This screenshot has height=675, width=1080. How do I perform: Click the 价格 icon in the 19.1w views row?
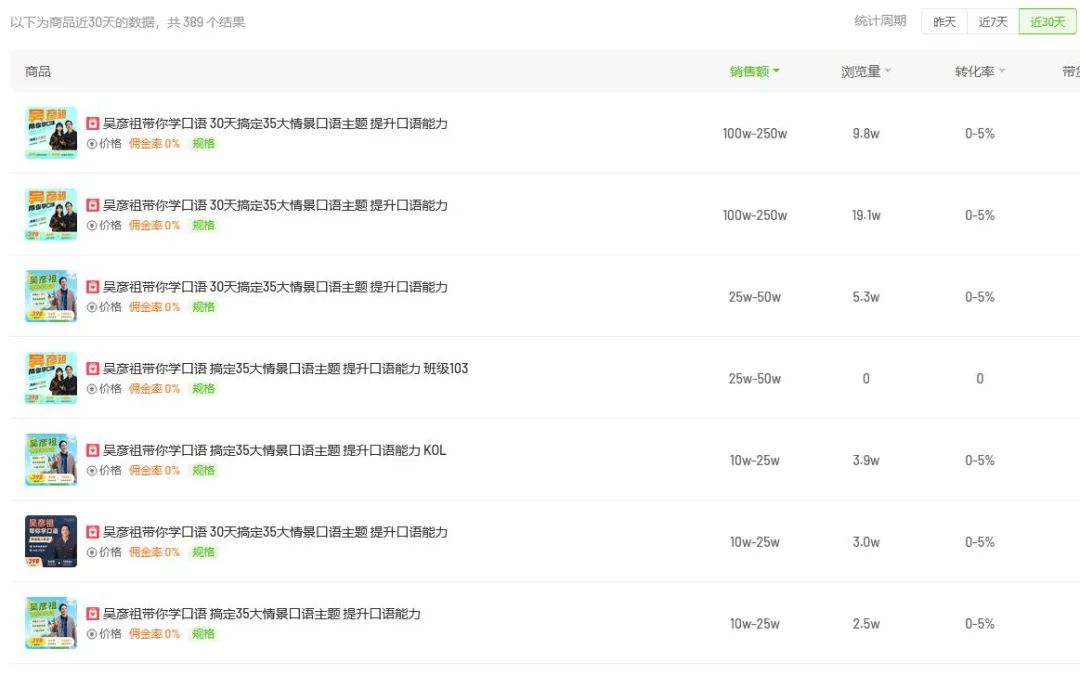pyautogui.click(x=92, y=226)
